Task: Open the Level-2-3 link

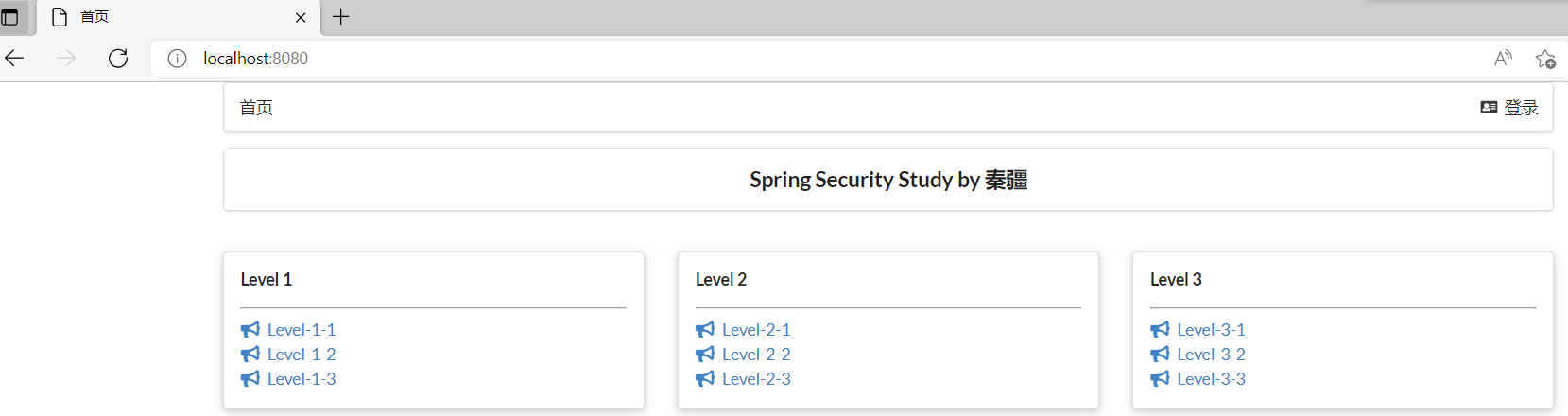Action: (x=756, y=379)
